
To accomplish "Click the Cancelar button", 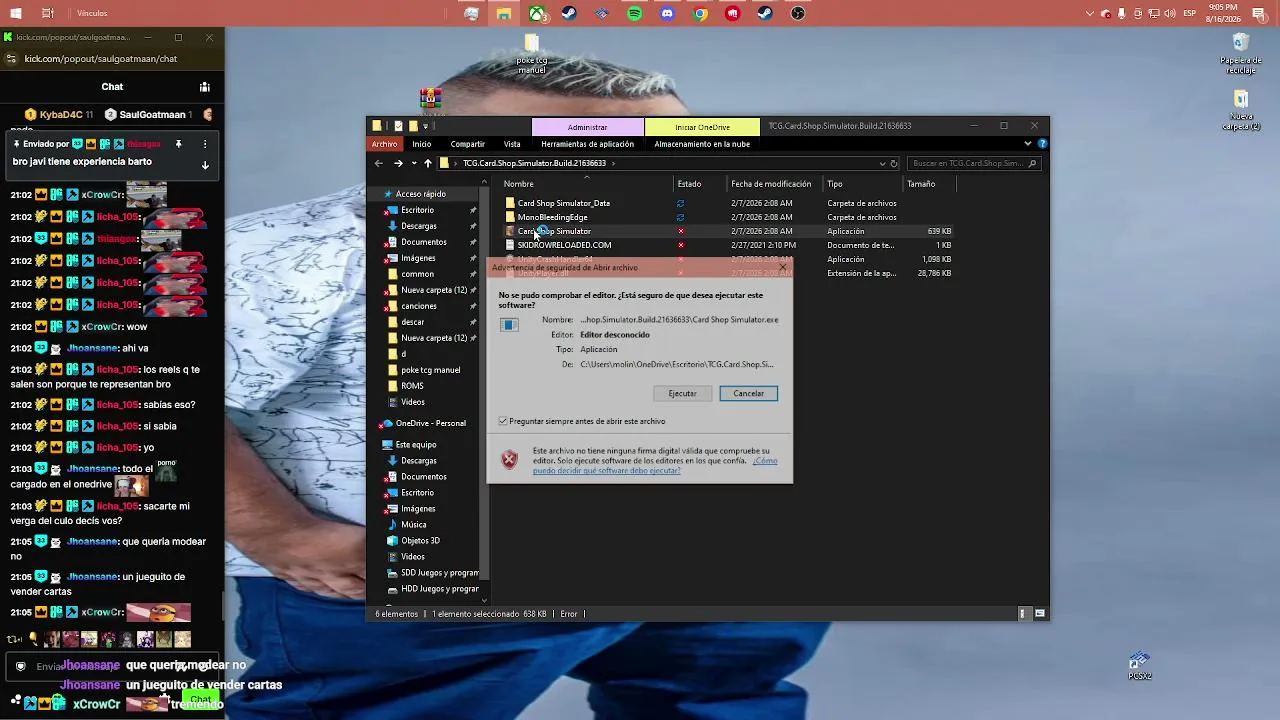I will (748, 393).
